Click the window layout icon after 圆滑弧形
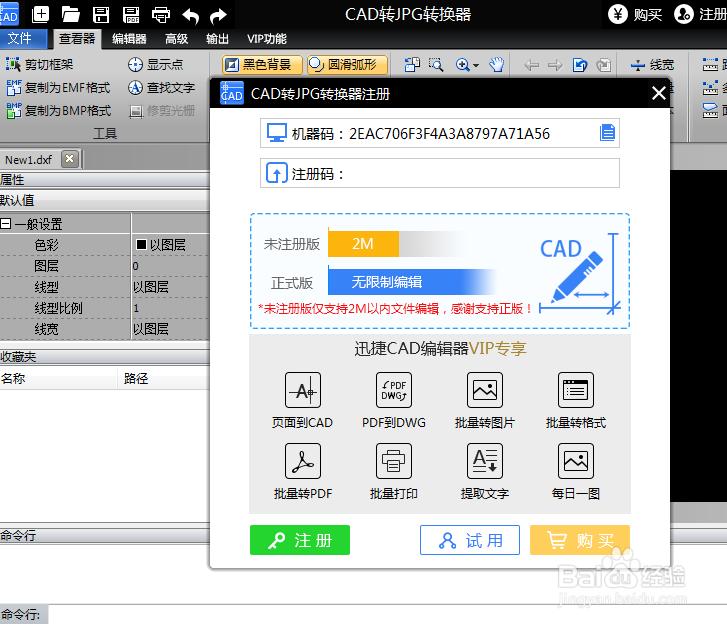727x624 pixels. [x=412, y=65]
